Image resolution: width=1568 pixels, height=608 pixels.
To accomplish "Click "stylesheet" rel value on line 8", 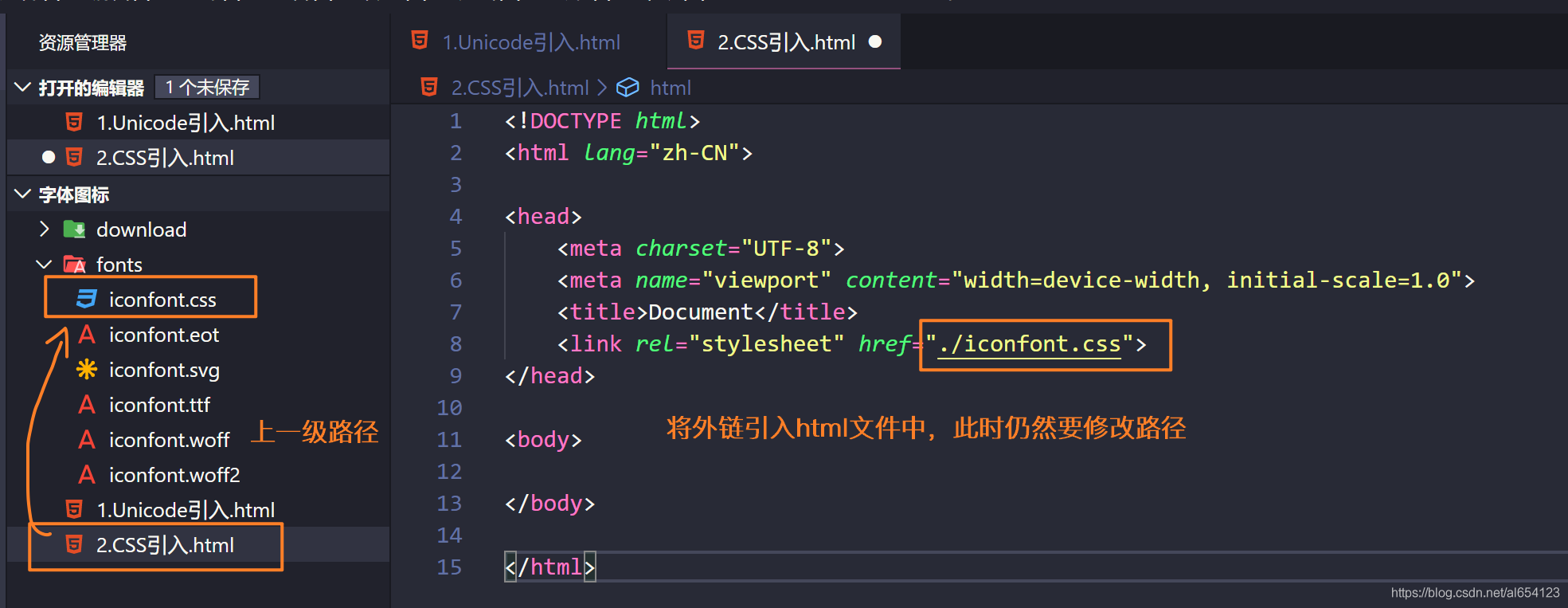I will pyautogui.click(x=766, y=344).
